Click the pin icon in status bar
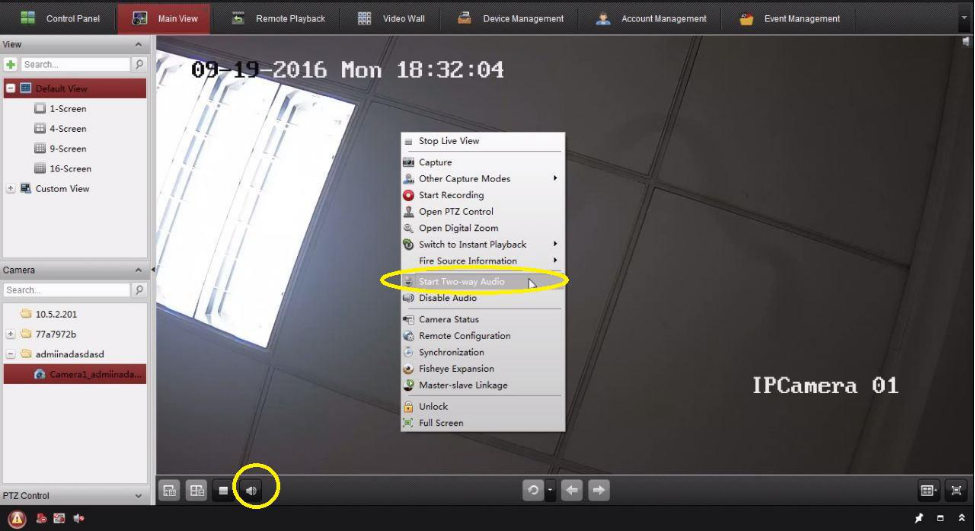The width and height of the screenshot is (975, 531). (919, 518)
